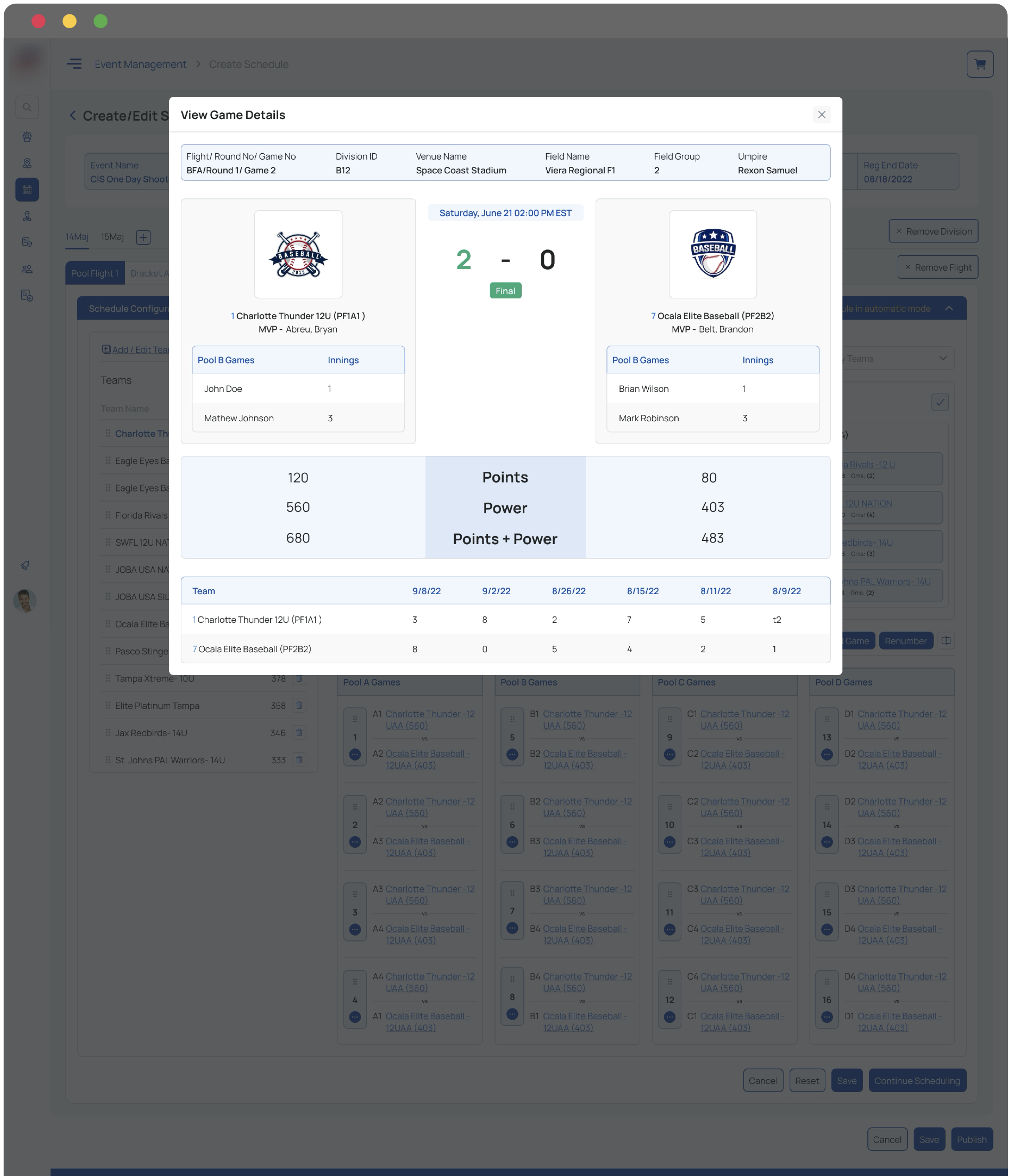Select Brian Wilson row in pitcher table
This screenshot has width=1011, height=1176.
tap(713, 389)
